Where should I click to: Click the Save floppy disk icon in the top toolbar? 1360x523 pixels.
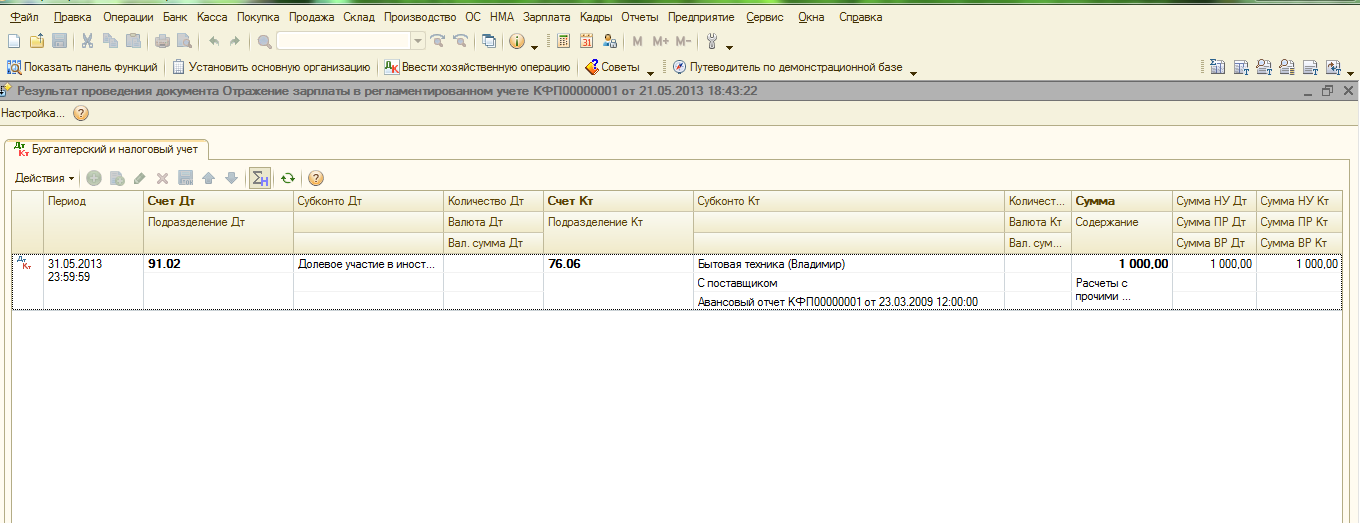click(59, 41)
